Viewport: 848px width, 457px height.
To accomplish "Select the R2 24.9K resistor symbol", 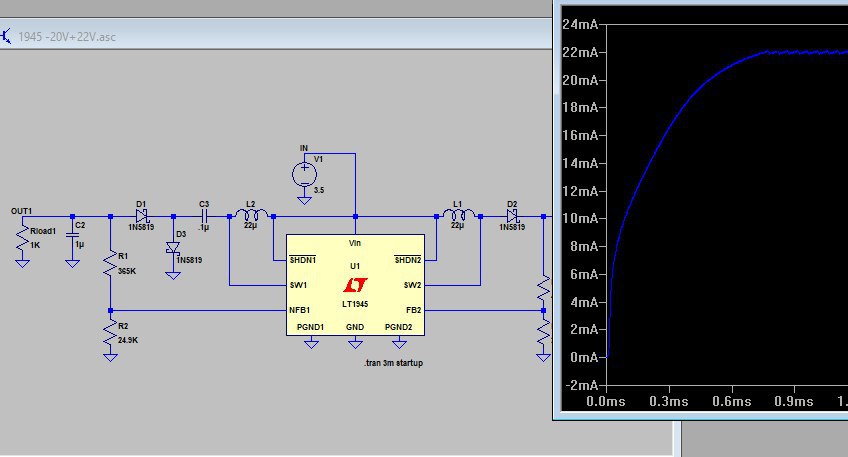I will point(110,334).
